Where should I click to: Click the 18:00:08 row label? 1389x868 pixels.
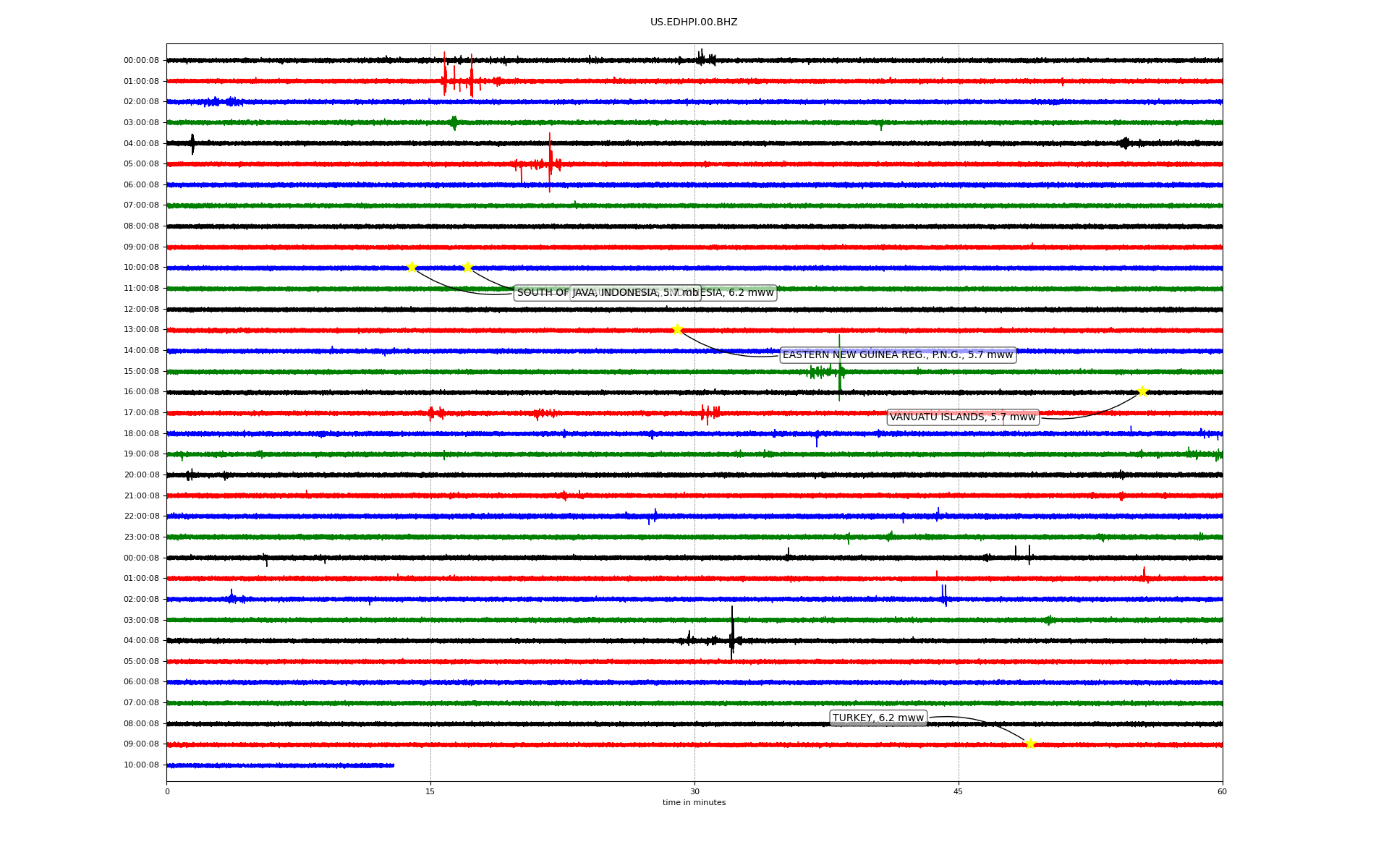(x=141, y=434)
